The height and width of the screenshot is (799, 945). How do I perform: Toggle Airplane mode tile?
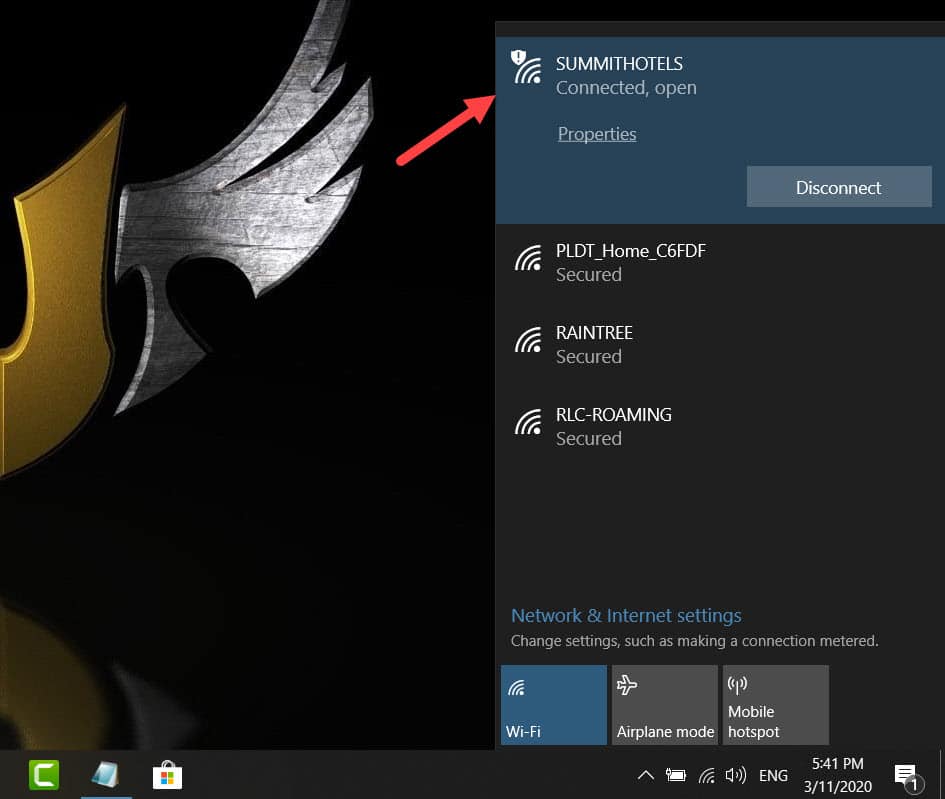665,705
